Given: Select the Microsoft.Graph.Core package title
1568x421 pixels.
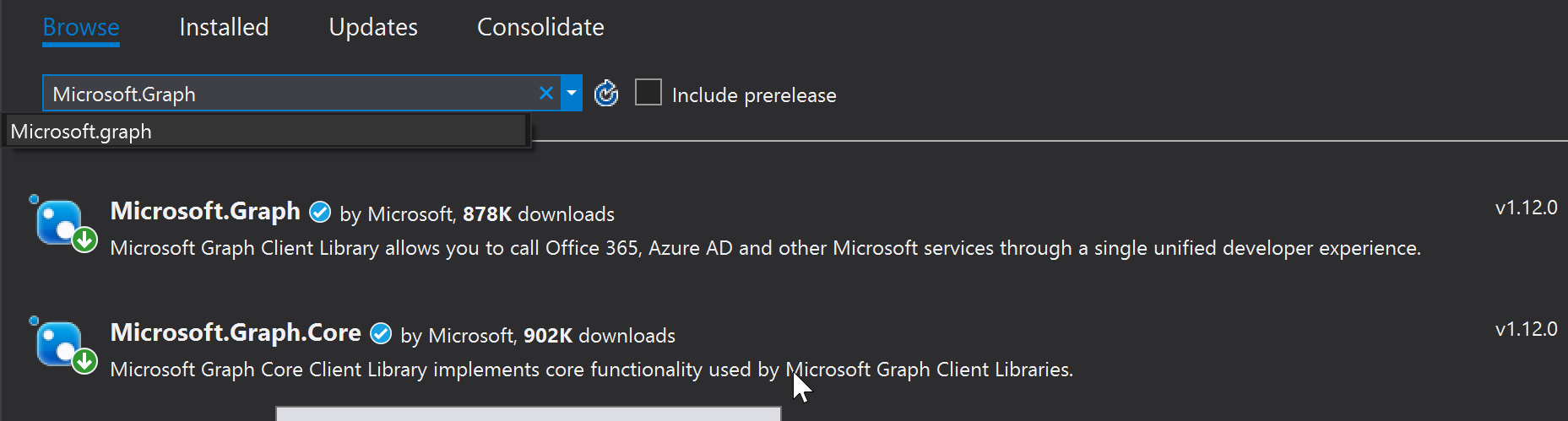Looking at the screenshot, I should pos(236,332).
